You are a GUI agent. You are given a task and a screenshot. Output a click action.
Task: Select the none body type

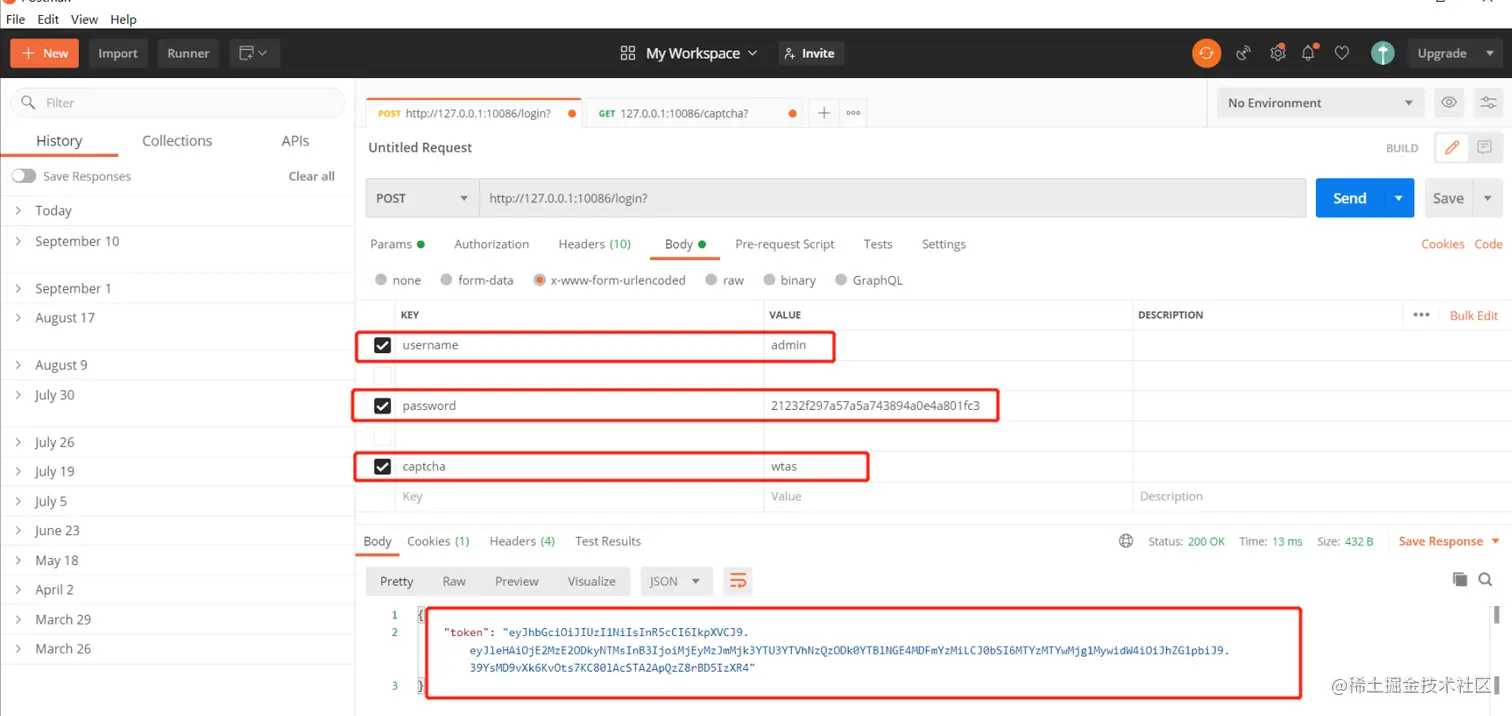(381, 280)
